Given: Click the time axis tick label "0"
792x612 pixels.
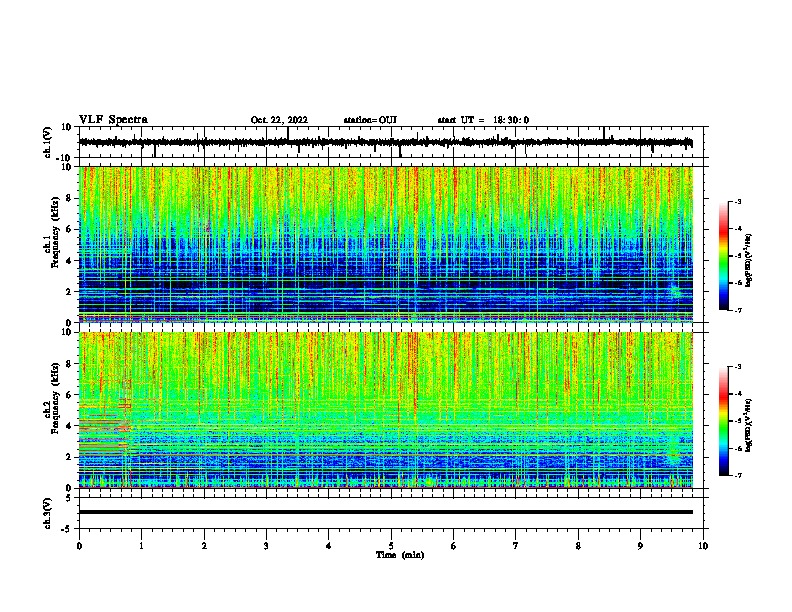Looking at the screenshot, I should [79, 546].
